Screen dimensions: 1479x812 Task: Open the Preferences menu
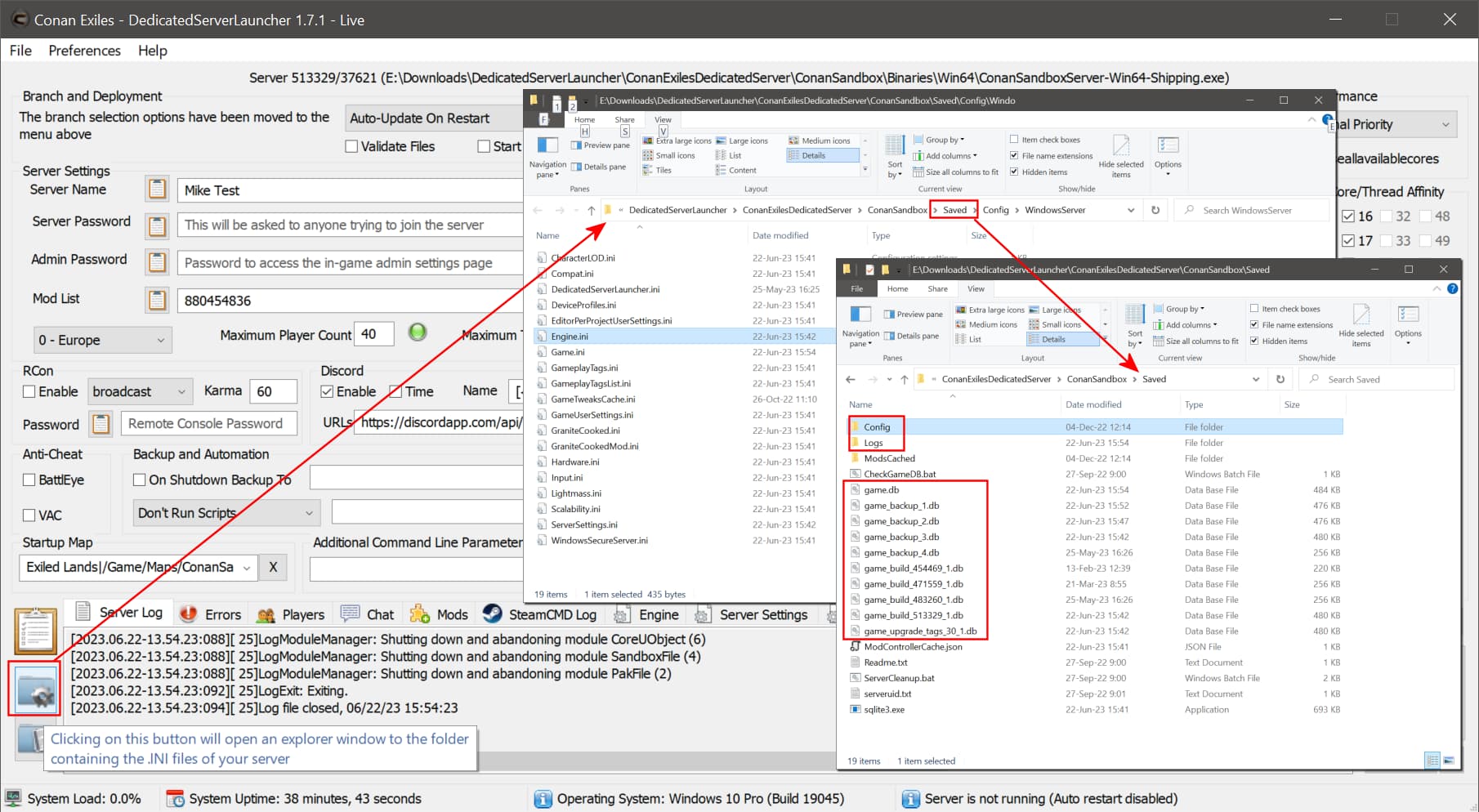pyautogui.click(x=84, y=51)
